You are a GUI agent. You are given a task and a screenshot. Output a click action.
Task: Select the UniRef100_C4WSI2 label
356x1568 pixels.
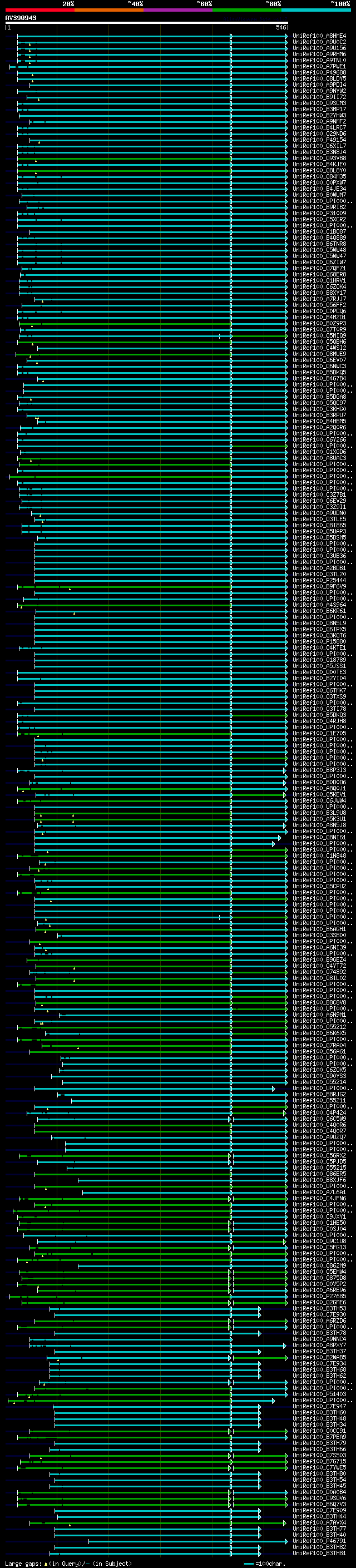[x=319, y=348]
